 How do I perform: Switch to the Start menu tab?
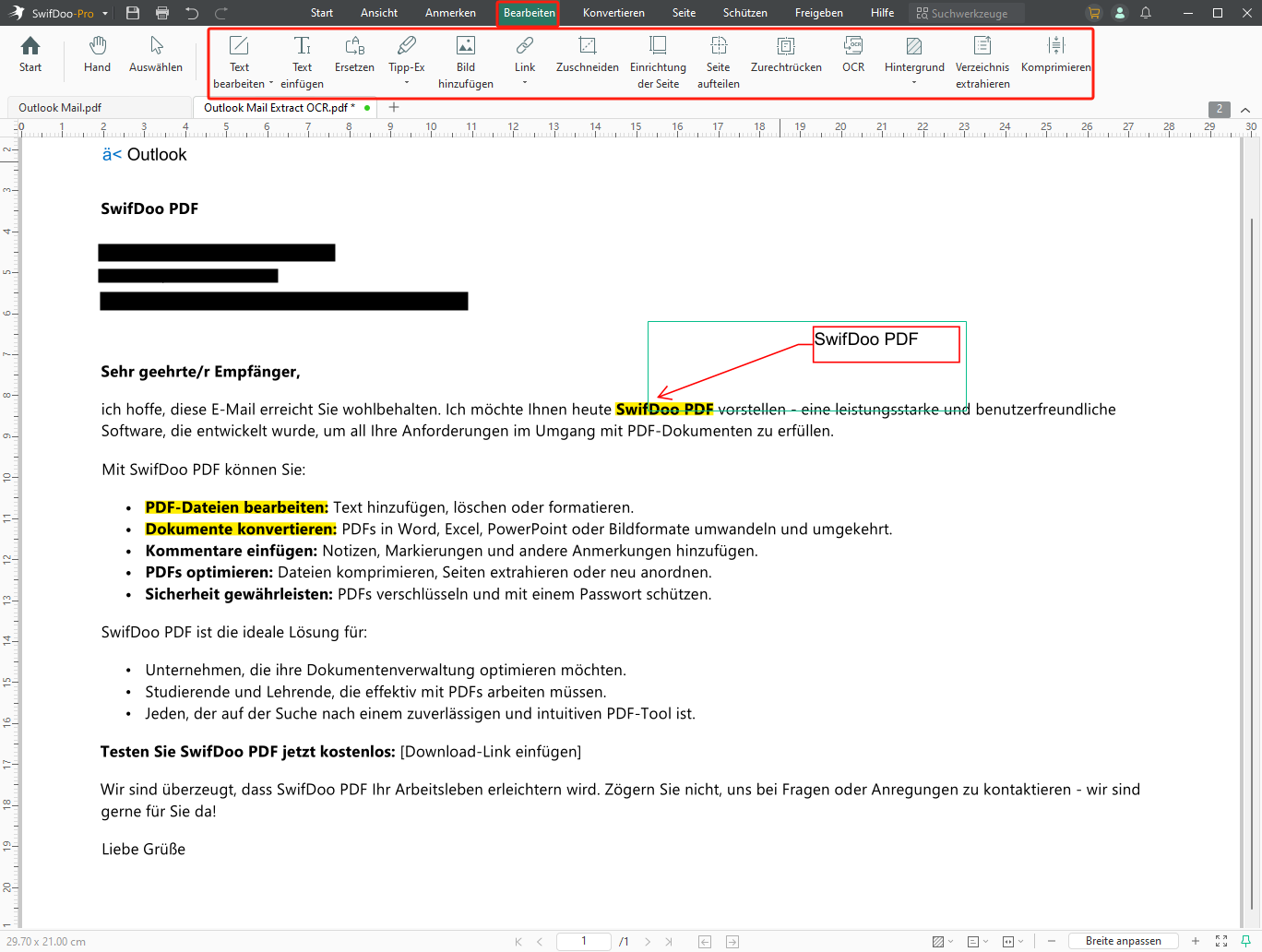pyautogui.click(x=322, y=13)
